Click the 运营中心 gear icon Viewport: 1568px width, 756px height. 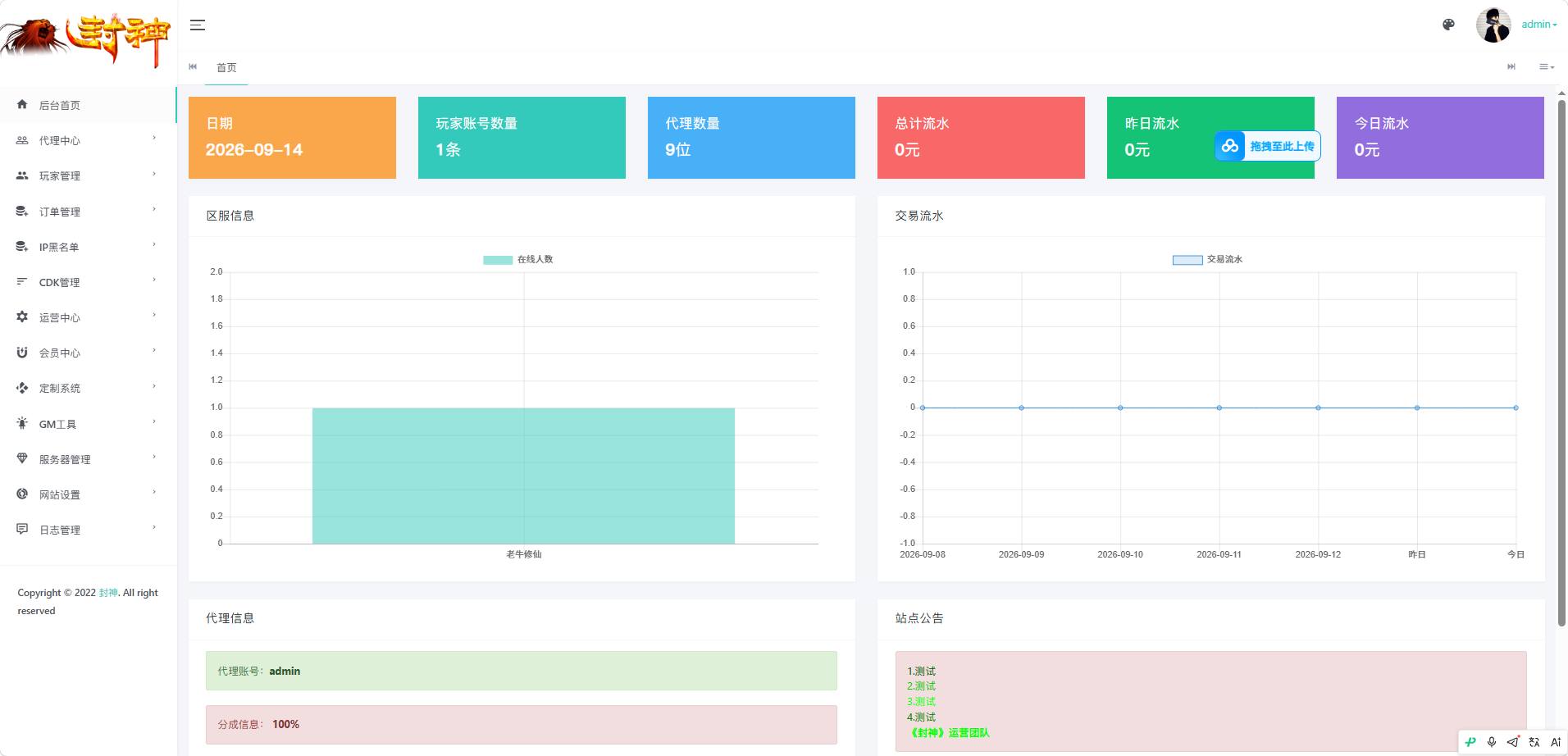(22, 317)
